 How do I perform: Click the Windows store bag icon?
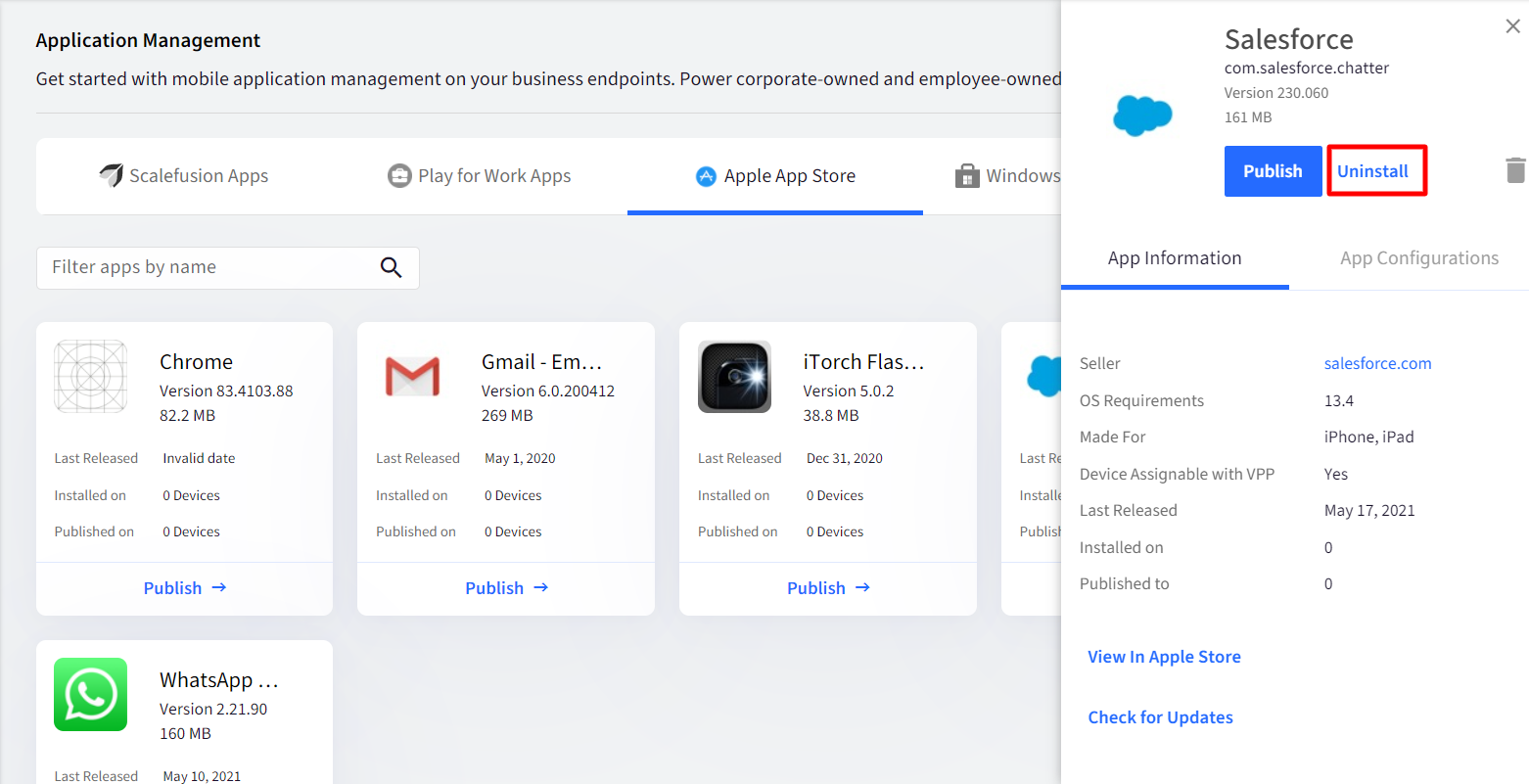[967, 176]
